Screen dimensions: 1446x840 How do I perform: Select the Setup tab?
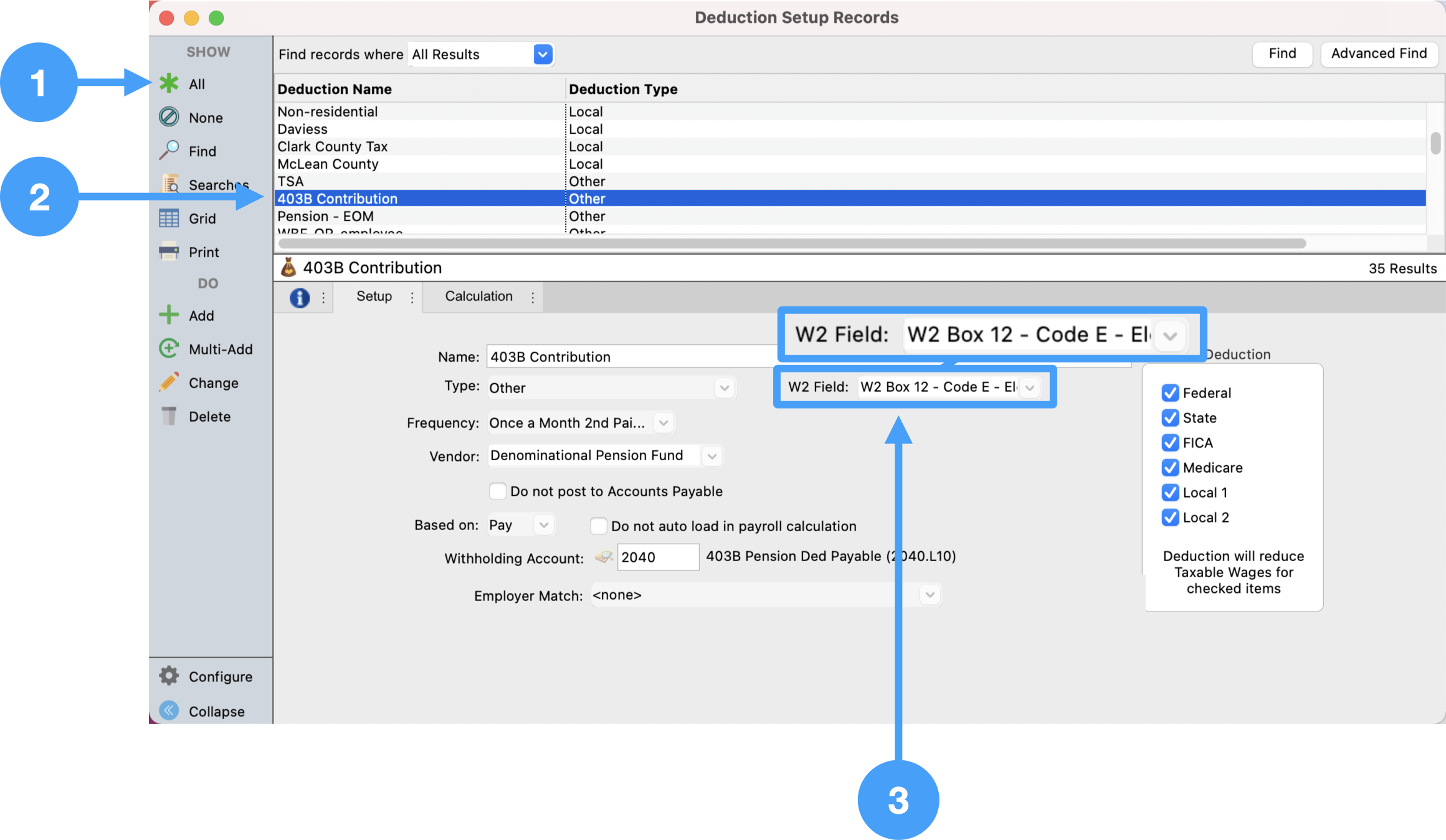[x=374, y=296]
